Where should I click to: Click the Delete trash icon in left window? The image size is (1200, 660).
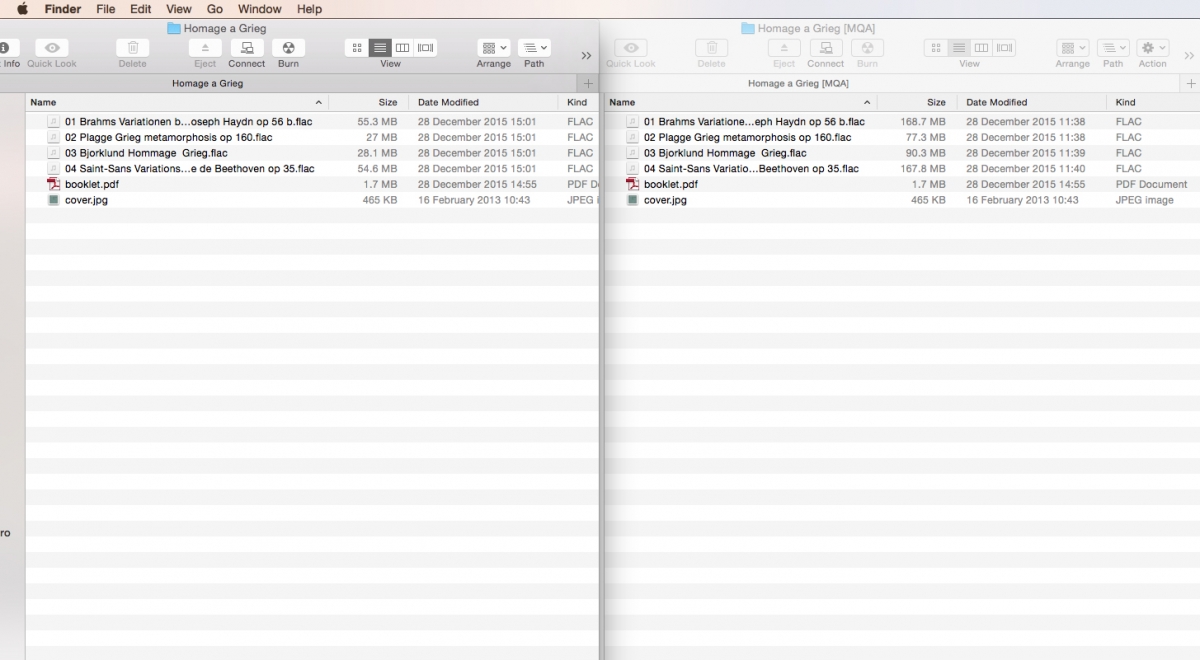(x=133, y=48)
